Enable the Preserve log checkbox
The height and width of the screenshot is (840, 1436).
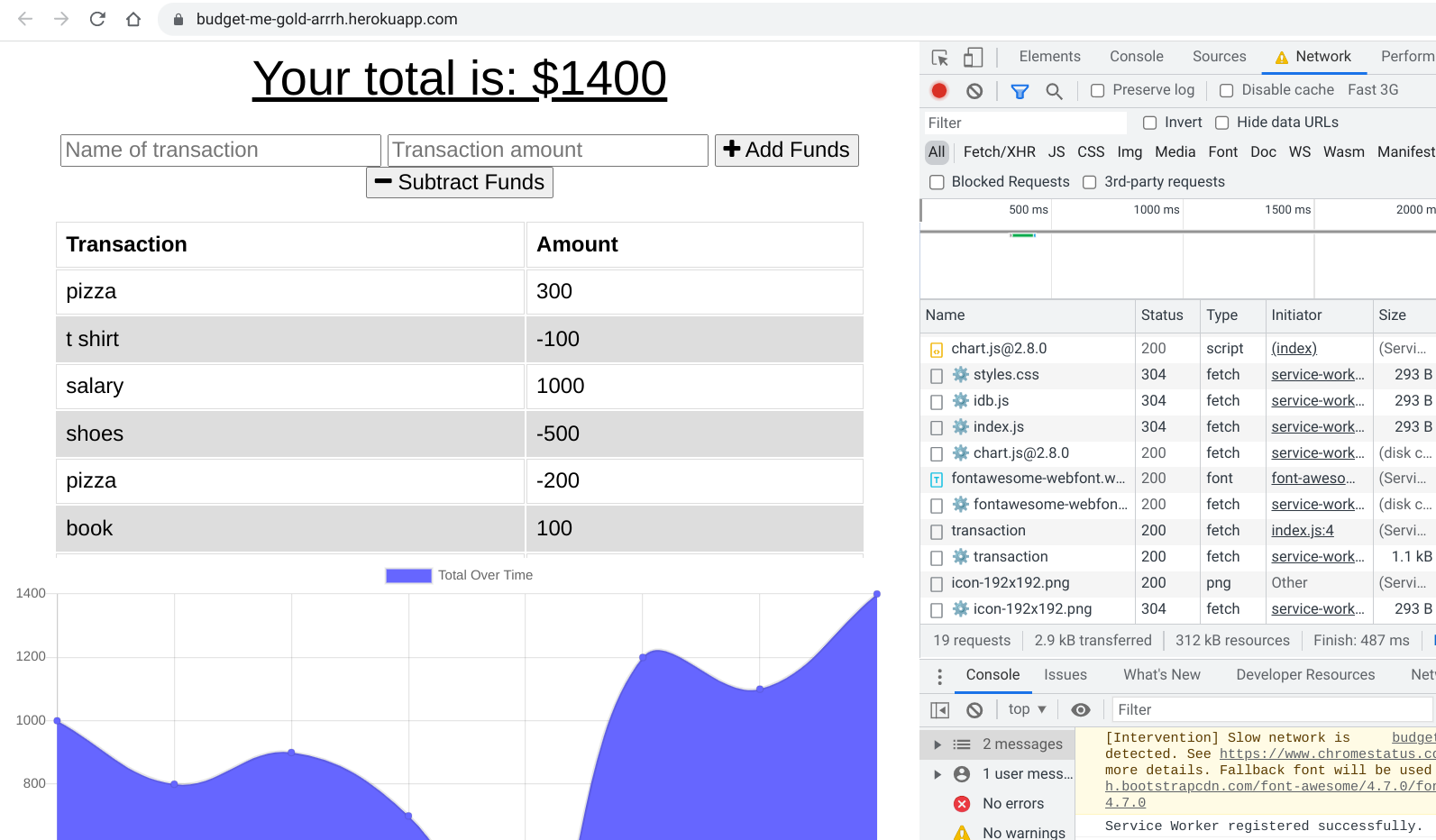(1097, 90)
